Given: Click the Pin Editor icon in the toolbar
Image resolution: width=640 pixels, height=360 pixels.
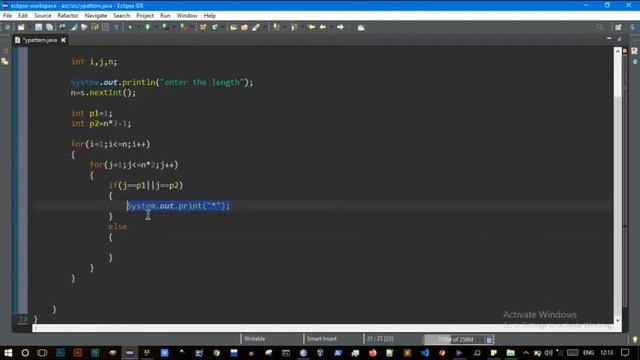Looking at the screenshot, I should (x=361, y=27).
